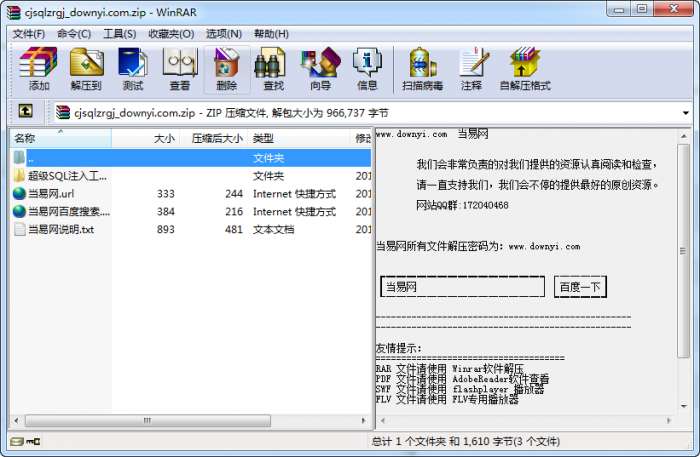
Task: Select the 当易网.url globe icon
Action: click(19, 193)
